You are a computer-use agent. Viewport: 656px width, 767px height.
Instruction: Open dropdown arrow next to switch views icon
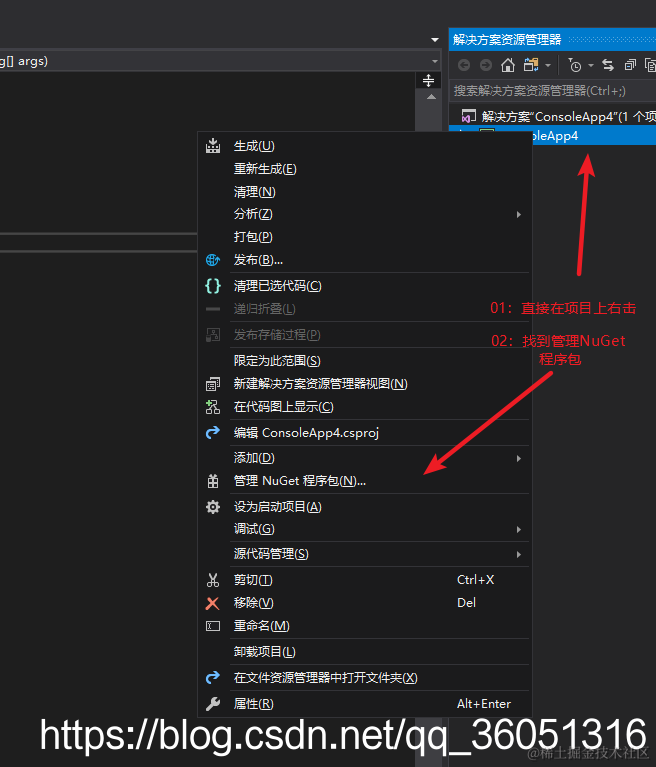[x=548, y=65]
